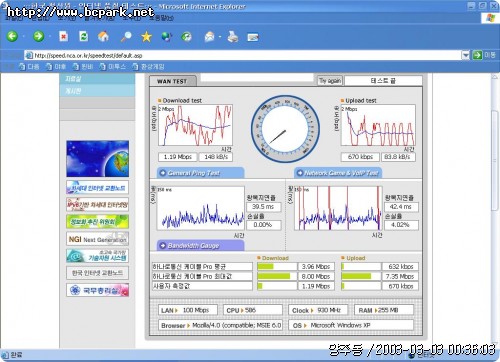
Task: Click the 3.96 Mbps download bar
Action: pos(277,267)
